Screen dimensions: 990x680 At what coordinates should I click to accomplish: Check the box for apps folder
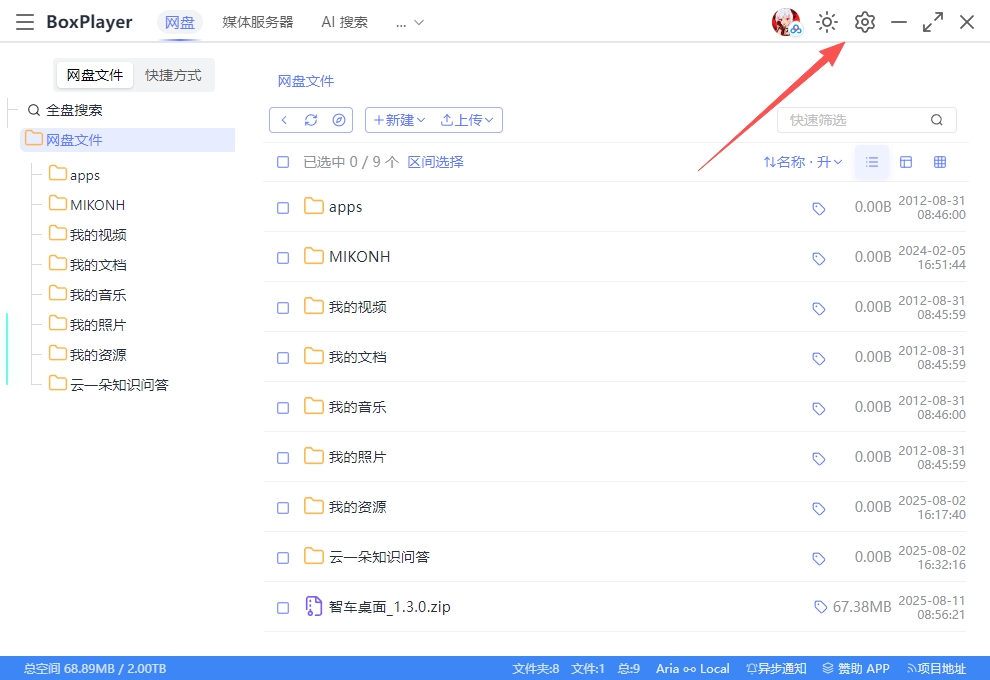[x=283, y=208]
